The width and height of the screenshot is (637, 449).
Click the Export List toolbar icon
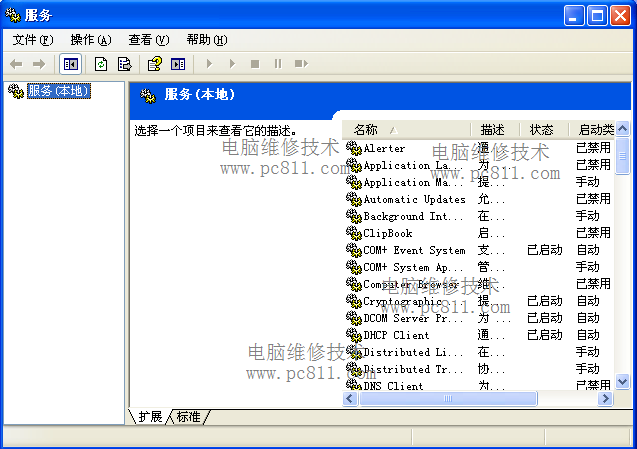click(124, 64)
